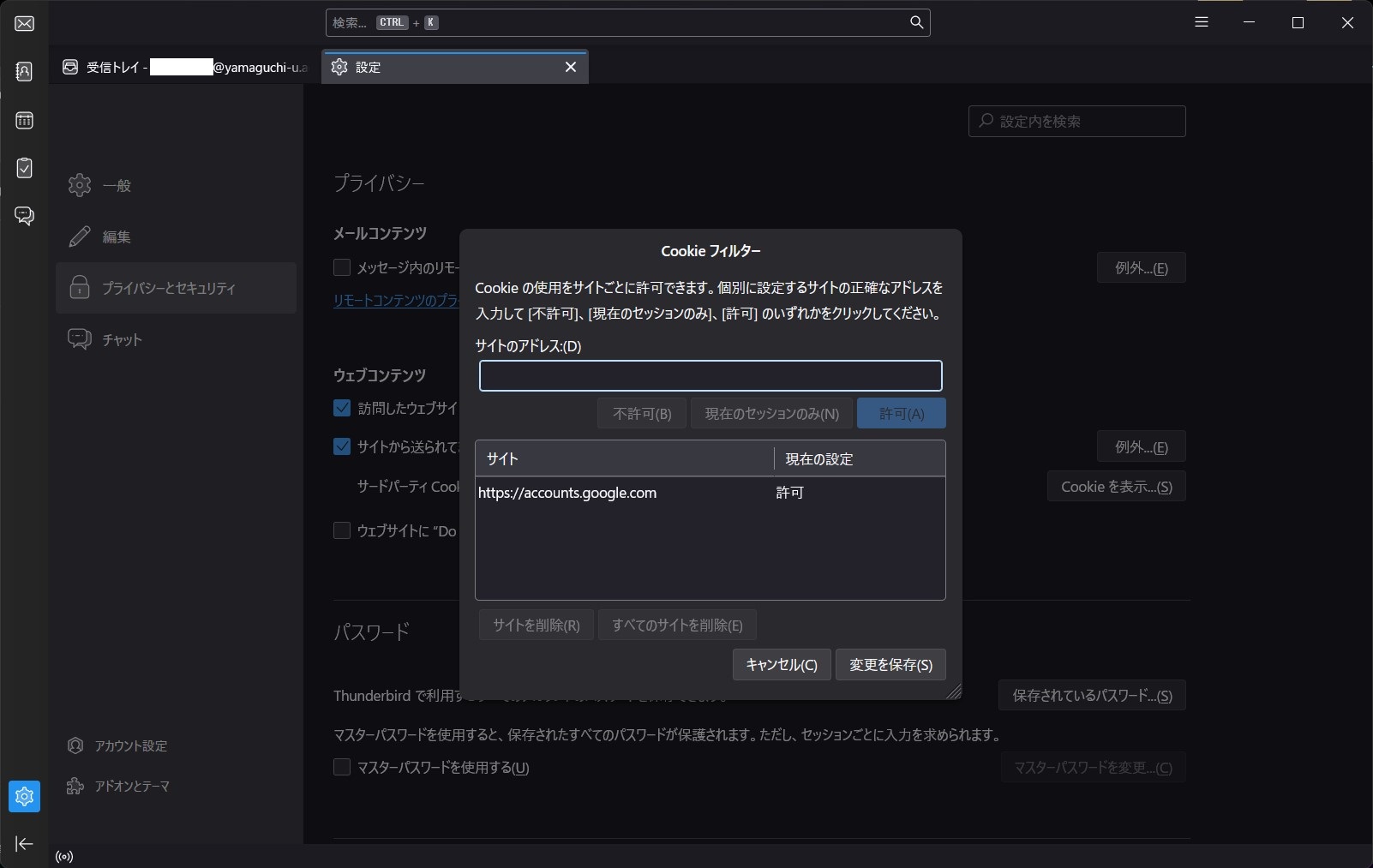Open アドオンとテーマ link in sidebar
1373x868 pixels.
tap(117, 786)
